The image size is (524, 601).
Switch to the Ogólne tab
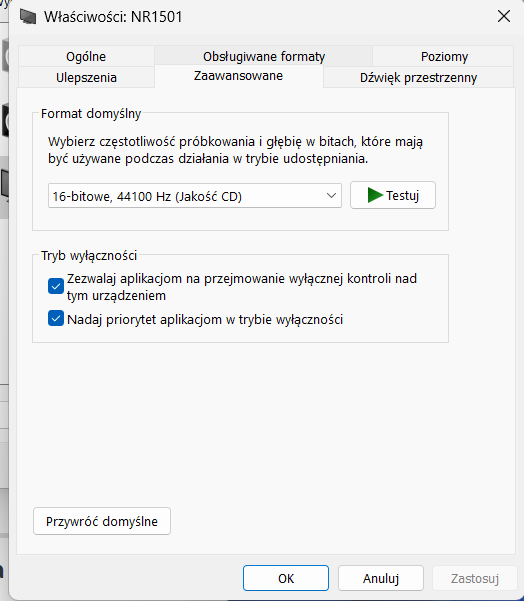(86, 56)
